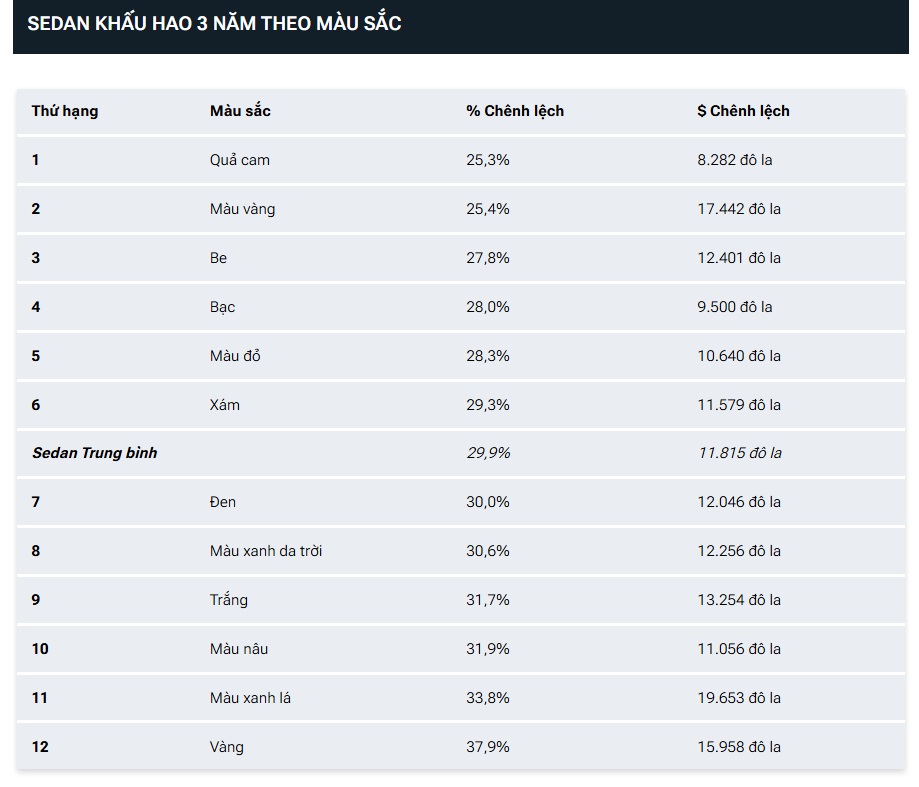This screenshot has height=787, width=919.
Task: Select the '% Chênh lệch' column header
Action: click(515, 111)
